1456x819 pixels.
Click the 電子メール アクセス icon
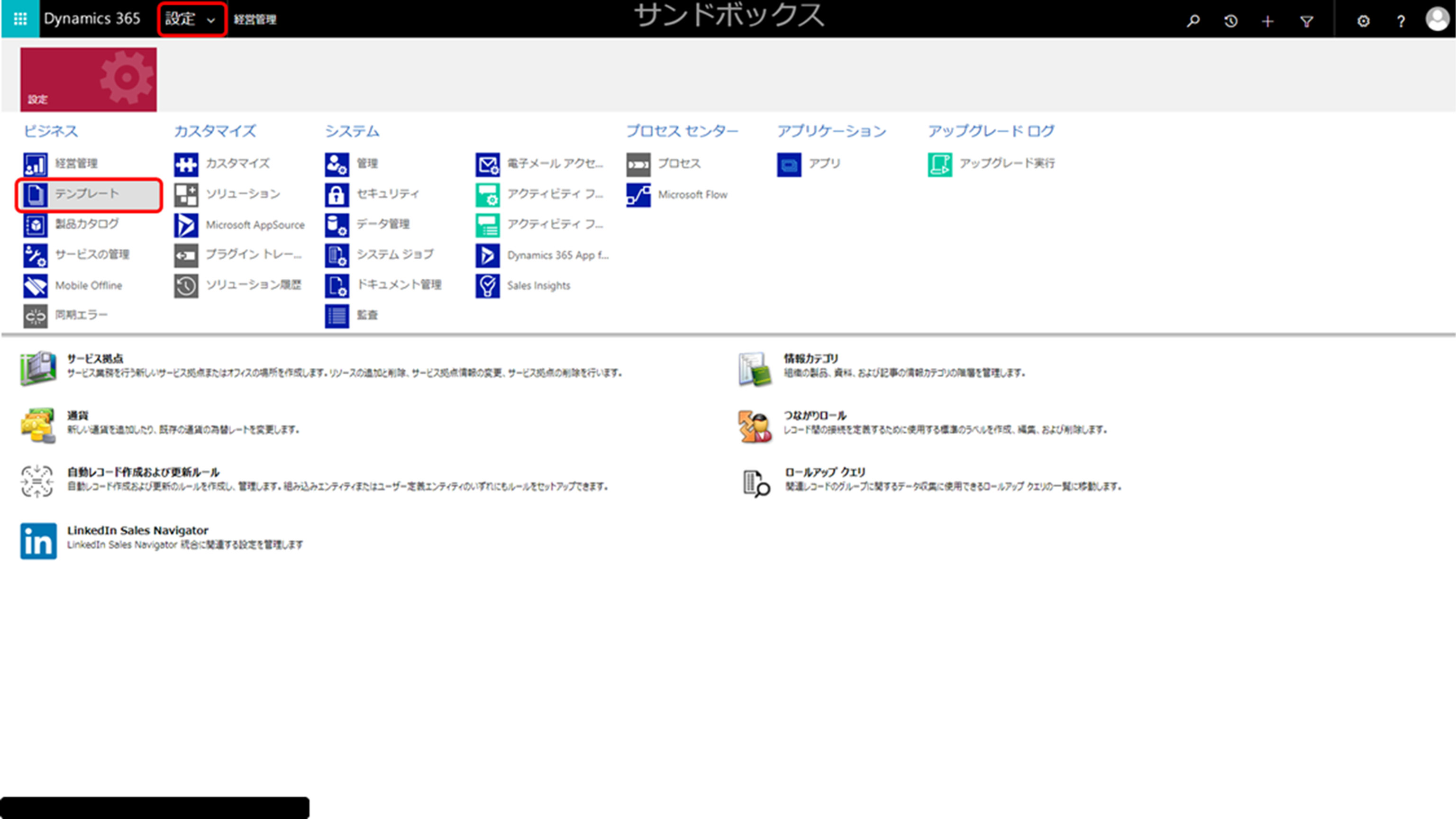pos(487,164)
